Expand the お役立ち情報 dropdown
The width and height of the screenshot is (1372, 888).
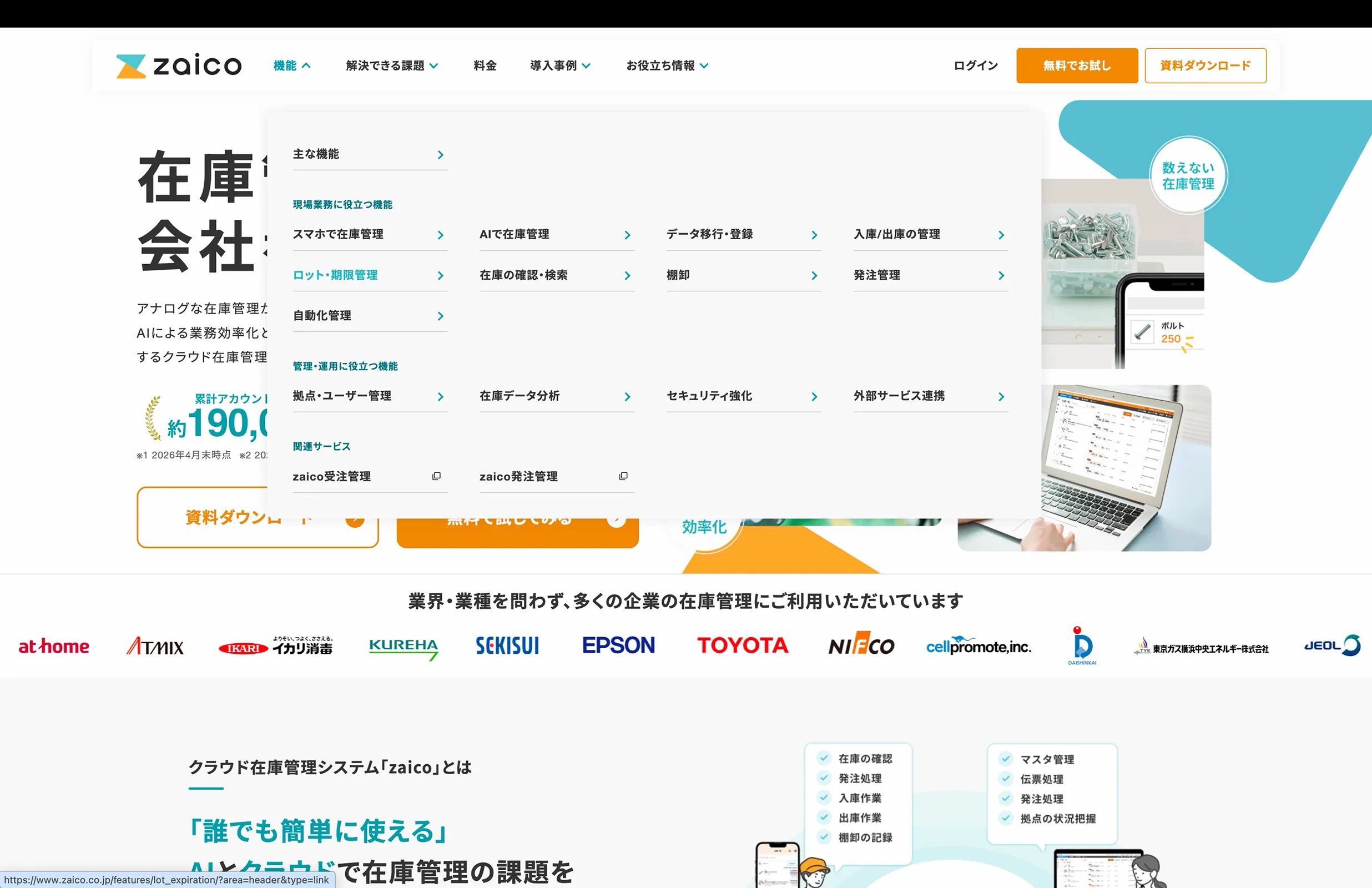(x=667, y=65)
